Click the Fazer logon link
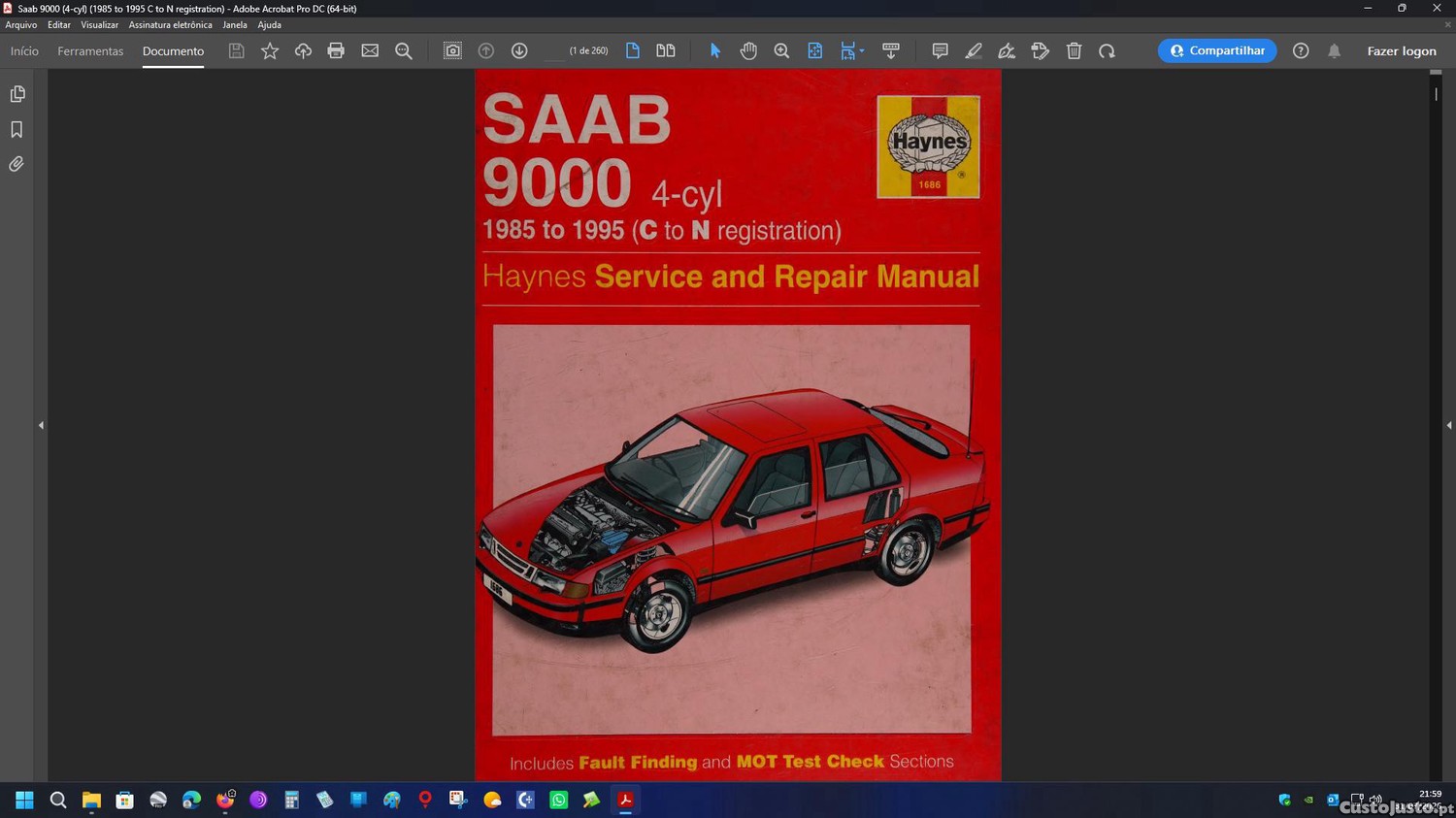This screenshot has width=1456, height=818. click(1402, 51)
